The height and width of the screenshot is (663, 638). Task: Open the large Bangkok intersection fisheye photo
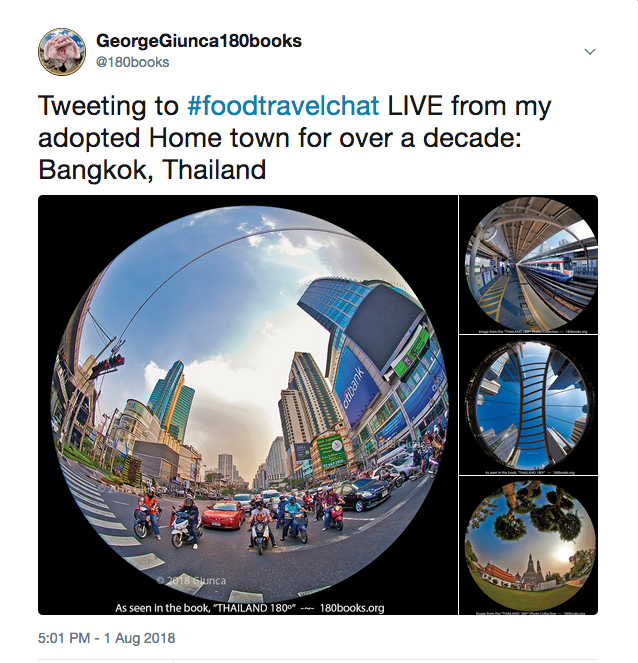tap(248, 405)
